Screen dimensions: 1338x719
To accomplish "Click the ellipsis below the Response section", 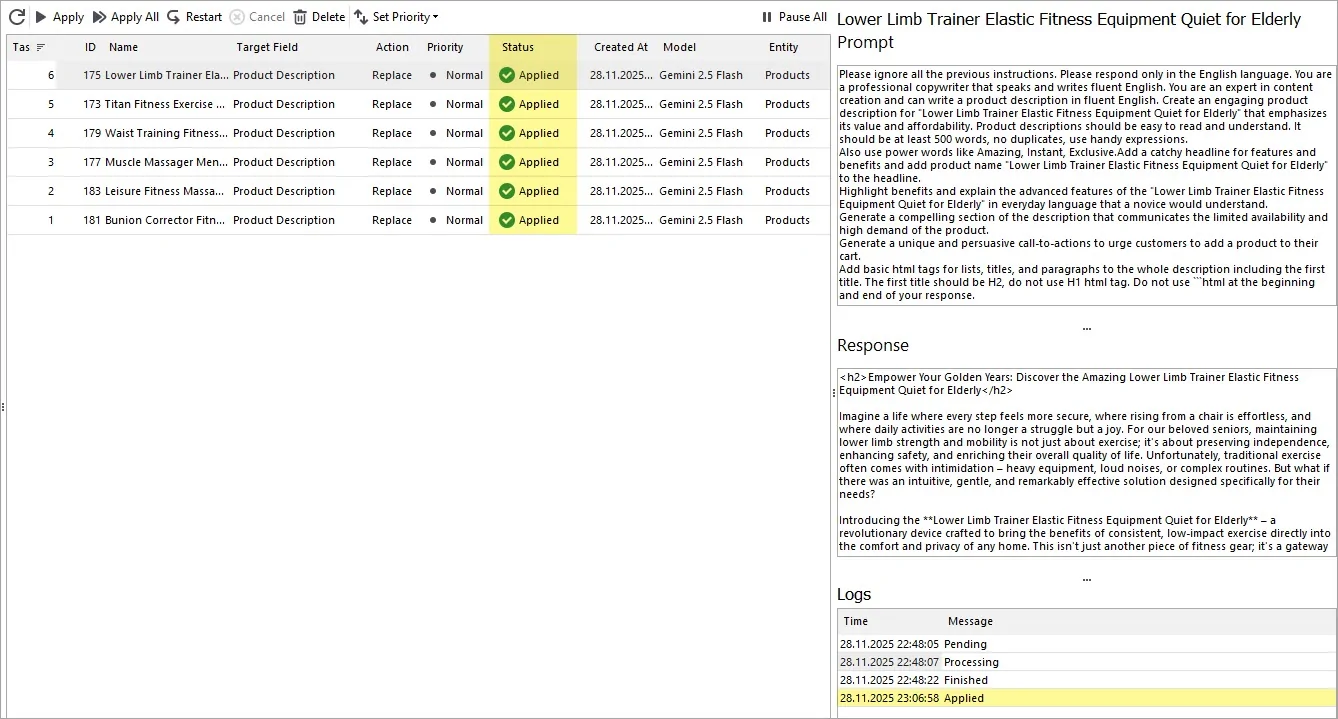I will 1086,577.
